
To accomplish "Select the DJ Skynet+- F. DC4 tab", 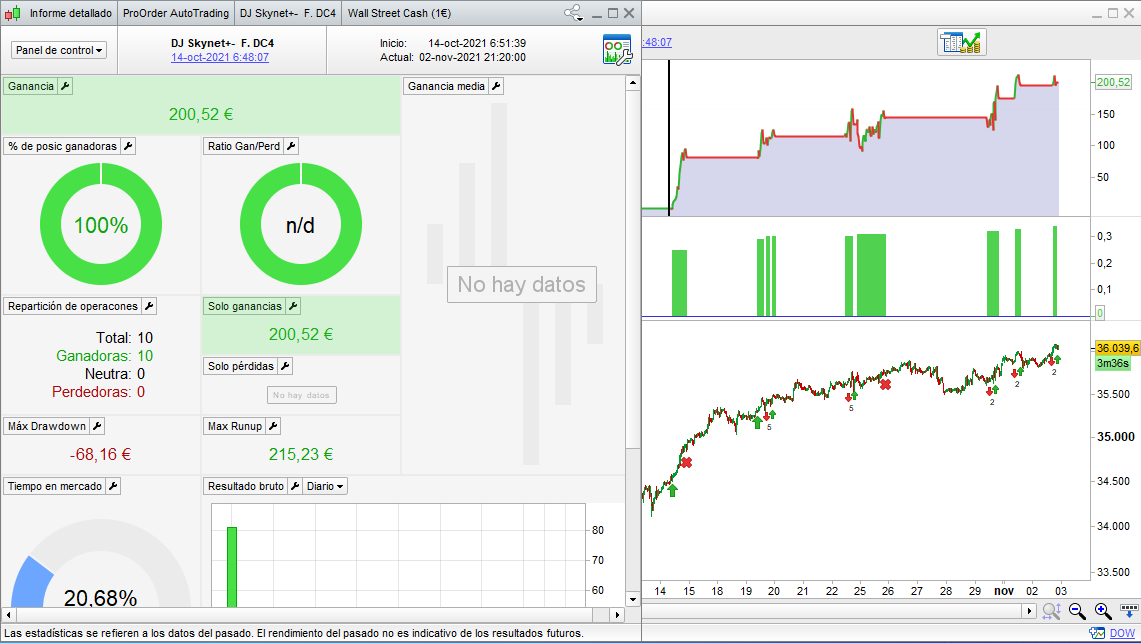I will point(287,13).
